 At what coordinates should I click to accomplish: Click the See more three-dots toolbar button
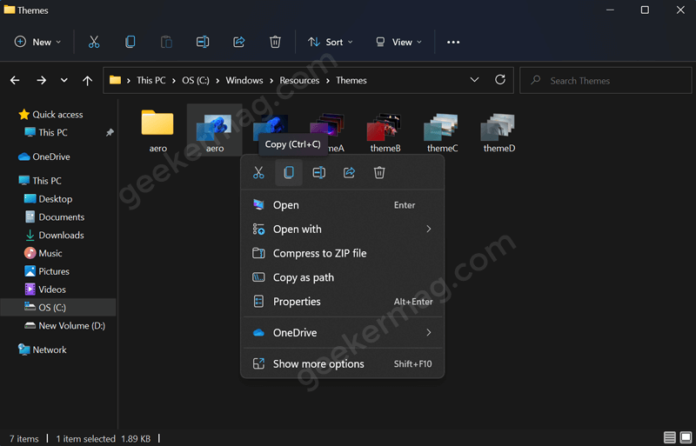coord(453,42)
